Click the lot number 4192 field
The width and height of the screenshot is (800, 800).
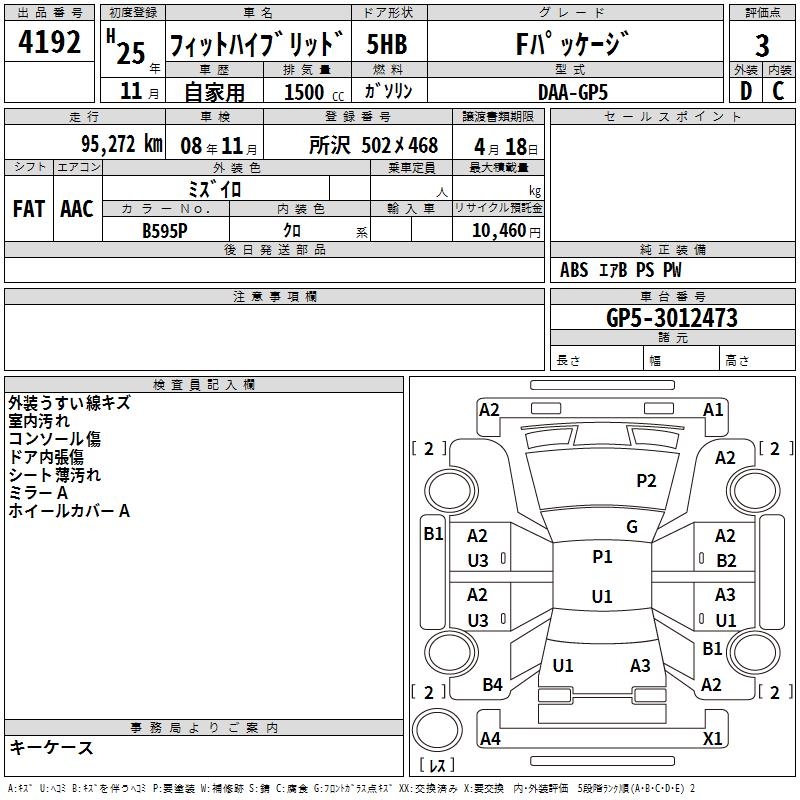coord(51,43)
